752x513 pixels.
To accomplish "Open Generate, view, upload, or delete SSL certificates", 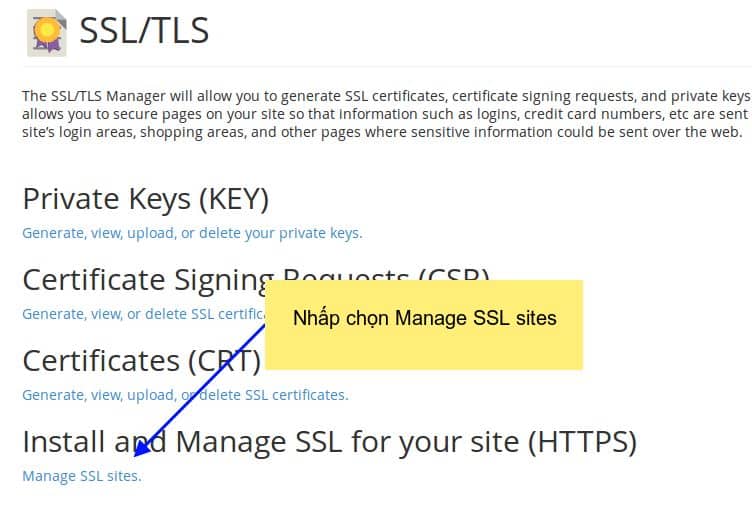I will [185, 395].
